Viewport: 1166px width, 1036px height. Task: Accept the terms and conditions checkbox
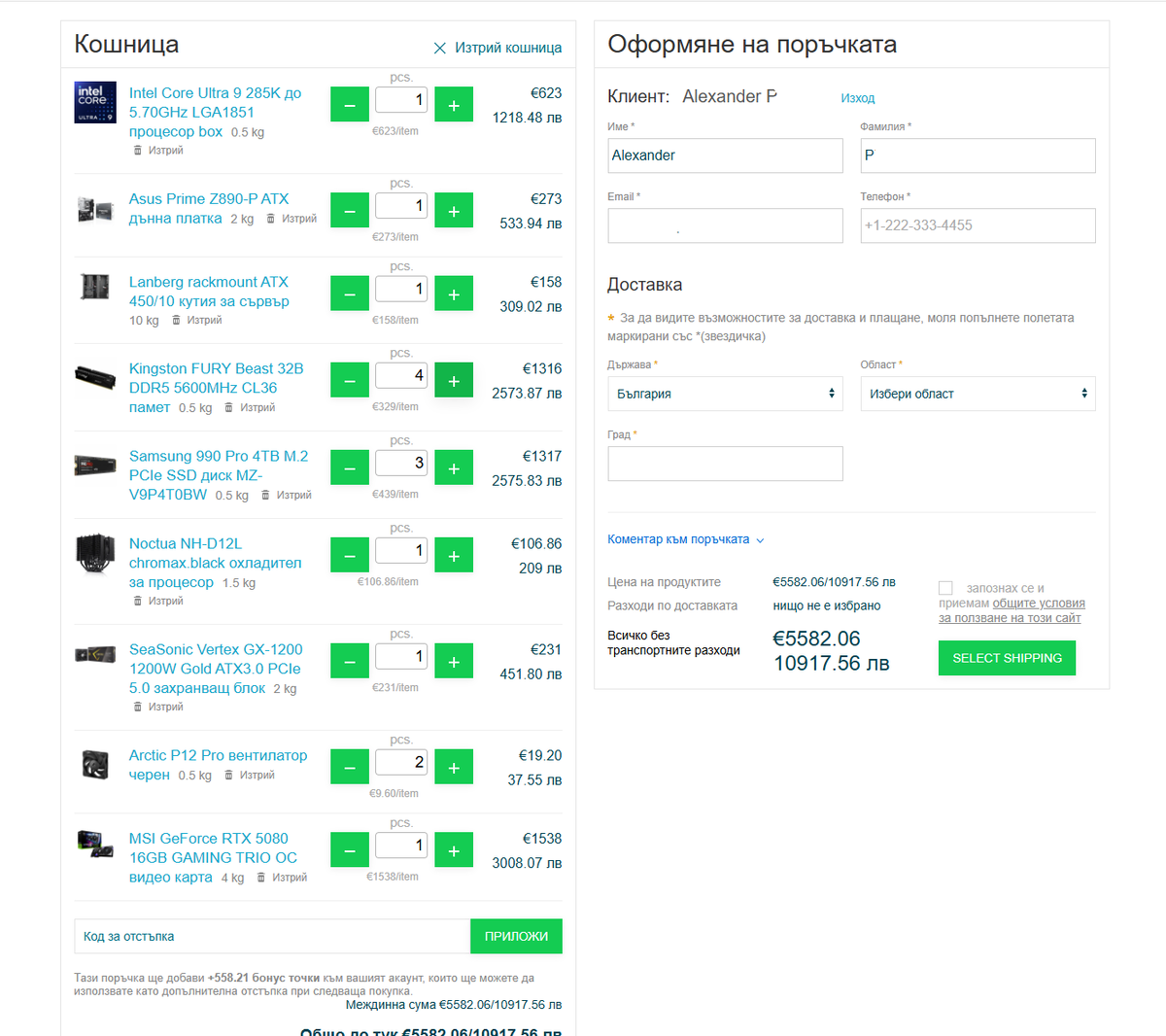click(x=945, y=588)
